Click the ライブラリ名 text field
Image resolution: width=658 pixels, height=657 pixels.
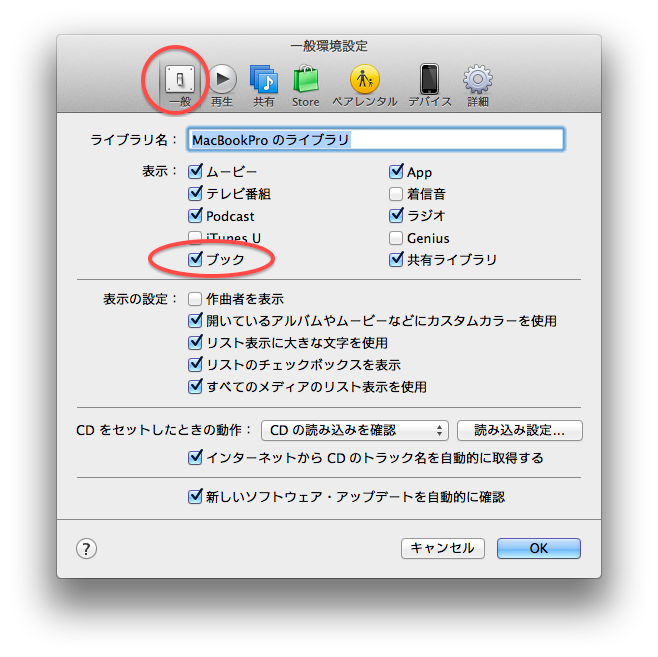376,140
